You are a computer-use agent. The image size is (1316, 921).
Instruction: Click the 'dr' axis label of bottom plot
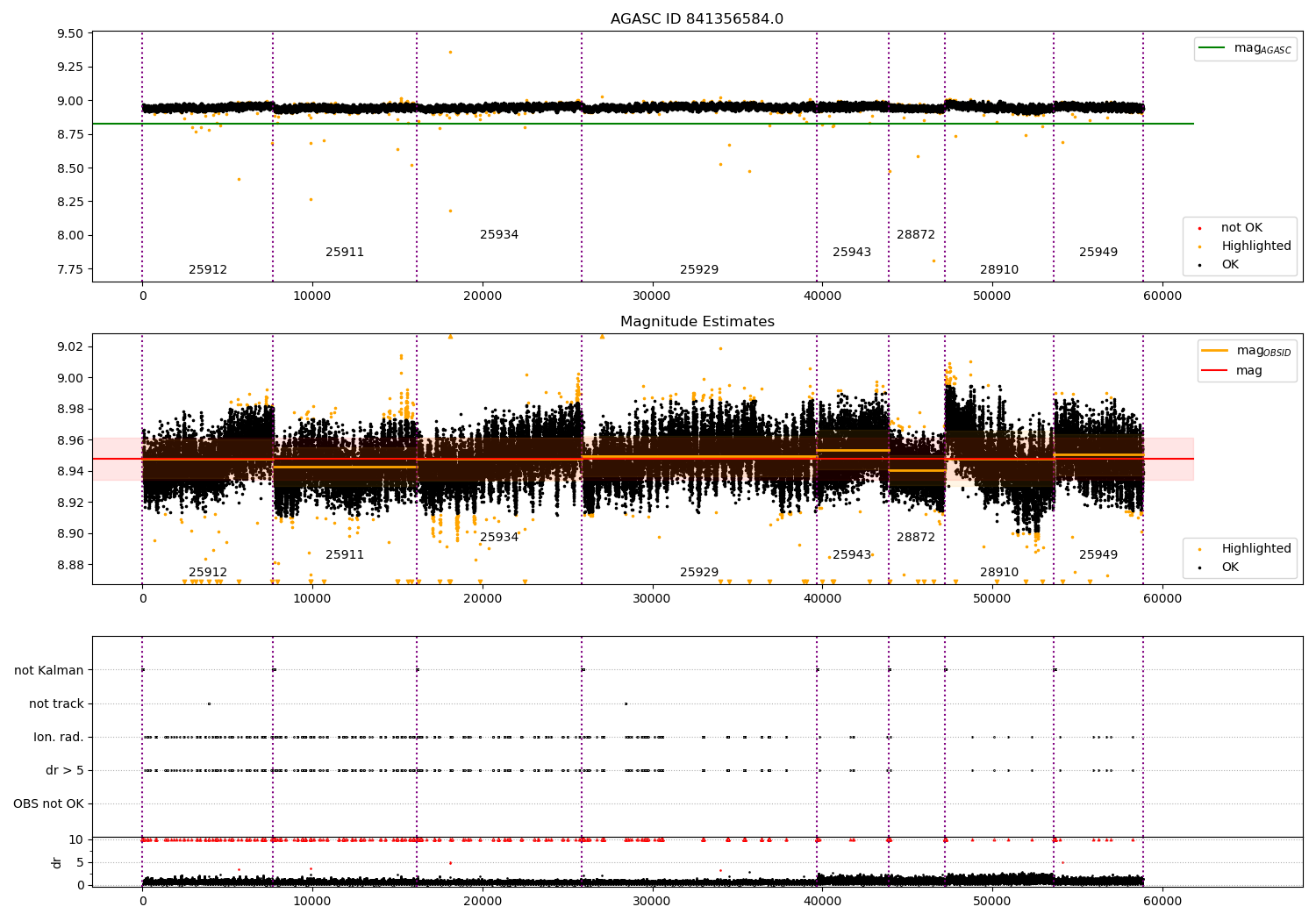57,862
